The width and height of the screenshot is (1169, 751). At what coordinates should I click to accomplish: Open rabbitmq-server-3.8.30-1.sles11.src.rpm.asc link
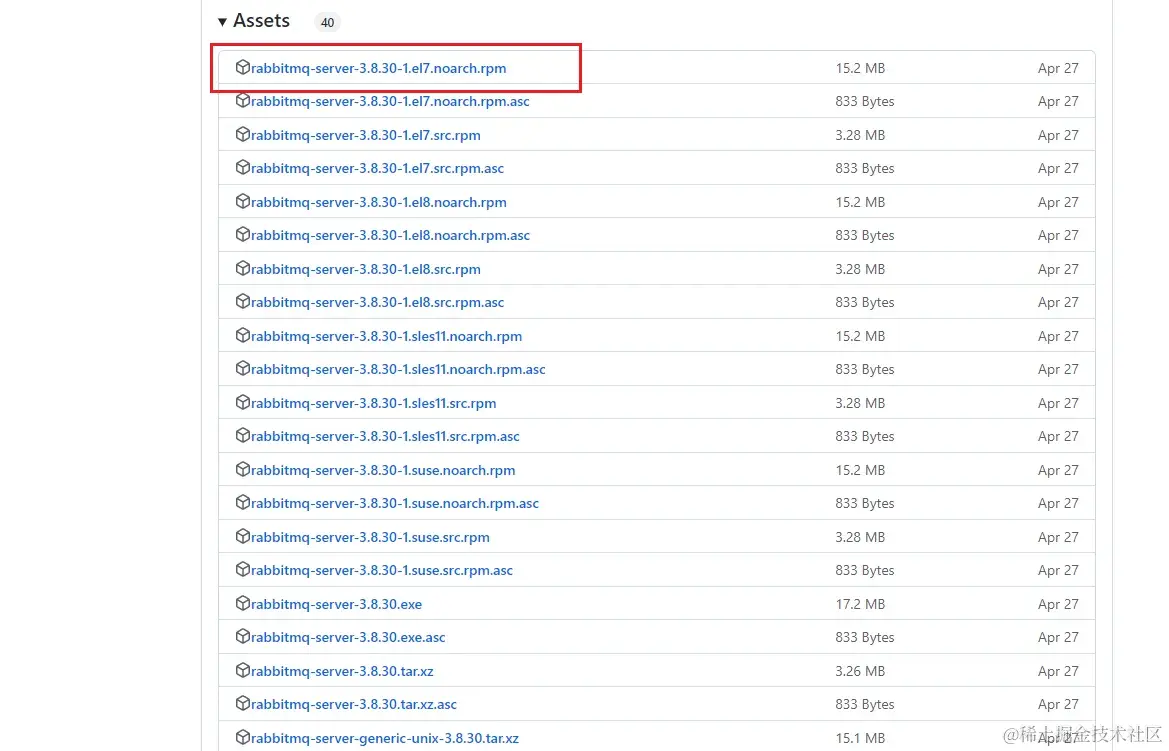coord(385,436)
